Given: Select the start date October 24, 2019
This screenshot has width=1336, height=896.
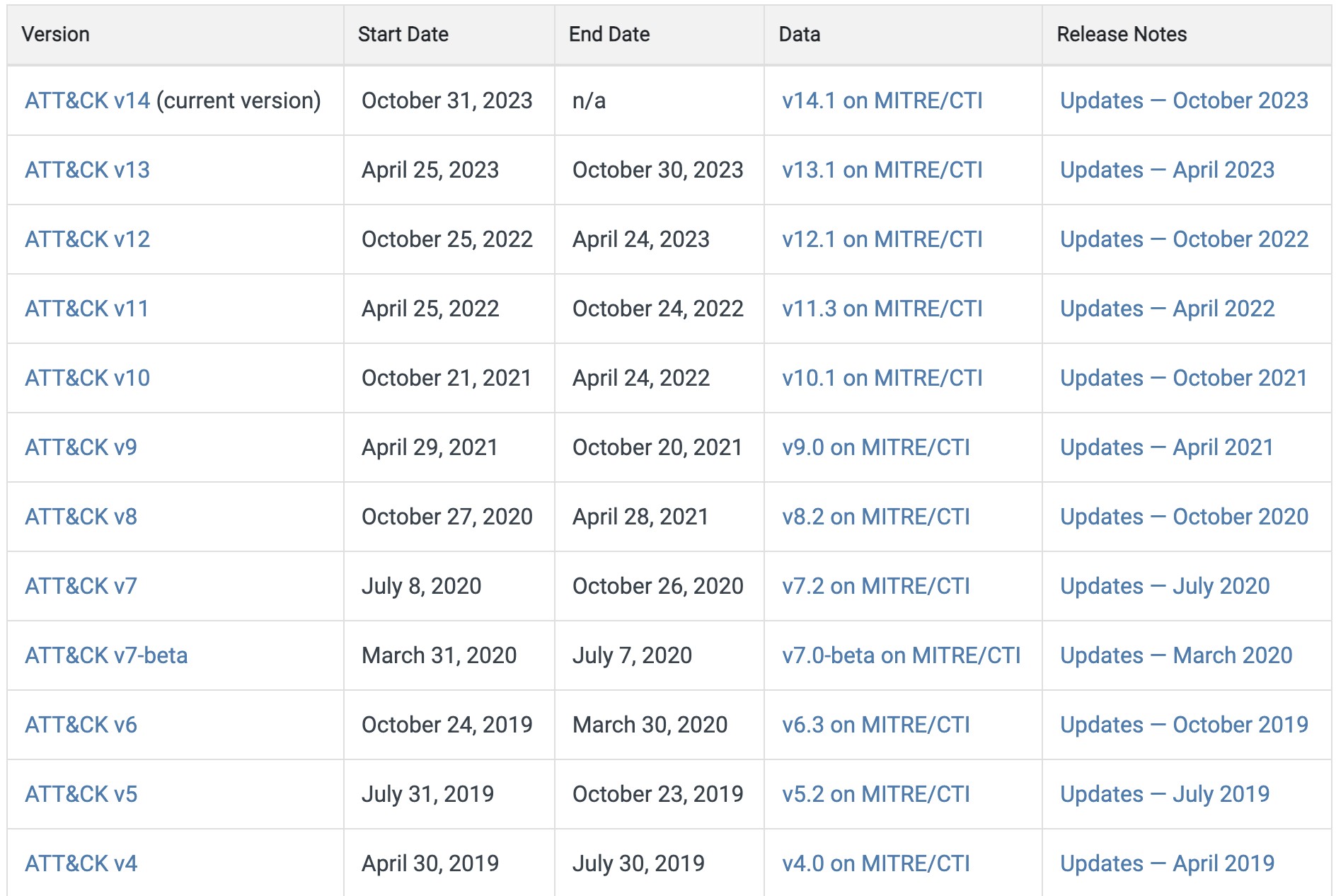Looking at the screenshot, I should point(447,725).
